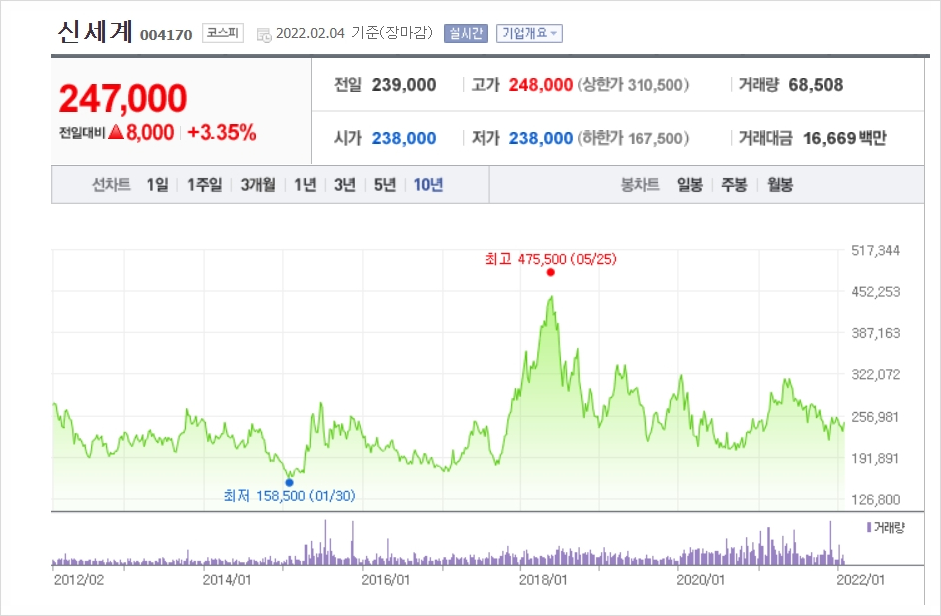Switch to 월봉 candlestick chart
The height and width of the screenshot is (616, 941).
(x=780, y=185)
